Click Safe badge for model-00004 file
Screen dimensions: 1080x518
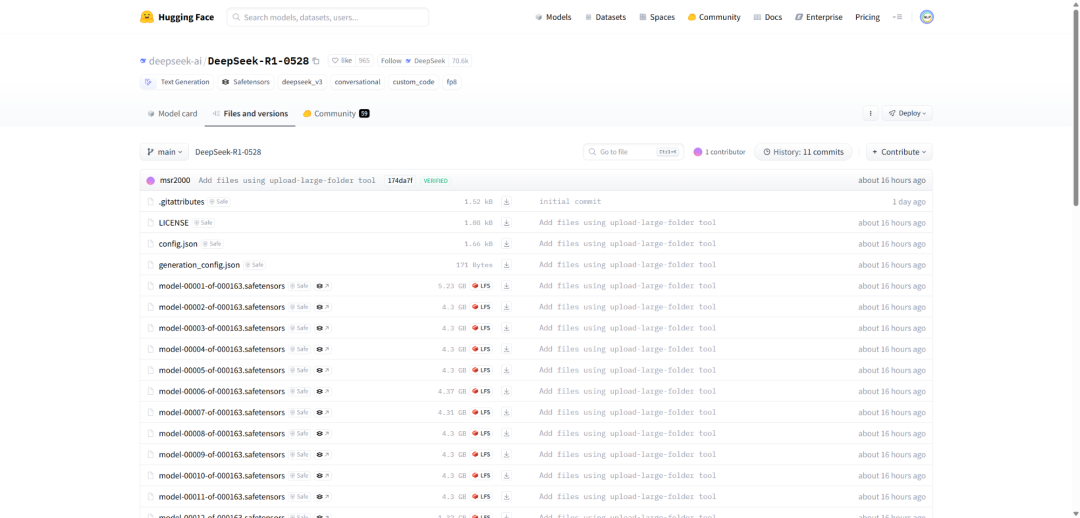[300, 349]
